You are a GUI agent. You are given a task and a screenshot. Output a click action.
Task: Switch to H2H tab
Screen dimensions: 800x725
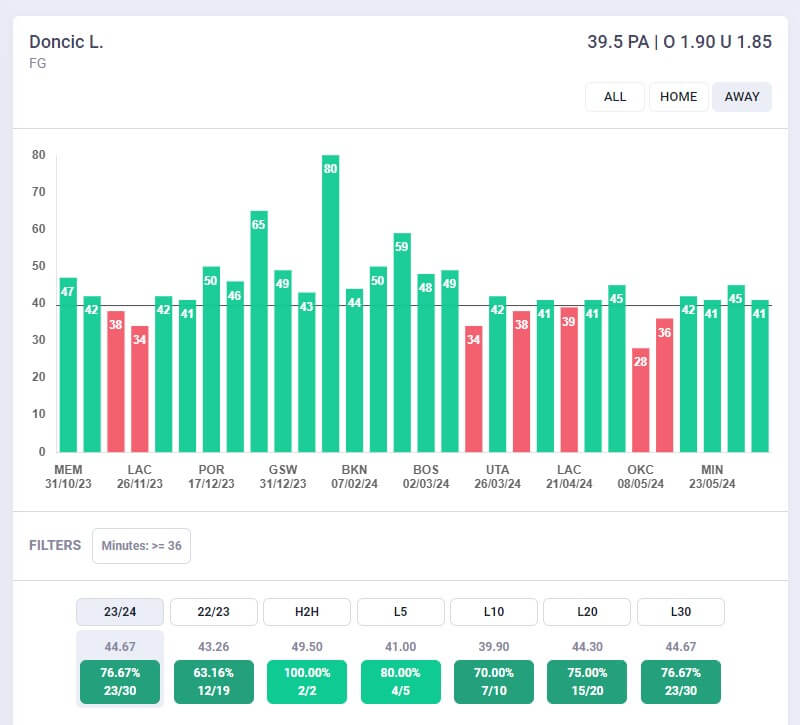point(307,612)
